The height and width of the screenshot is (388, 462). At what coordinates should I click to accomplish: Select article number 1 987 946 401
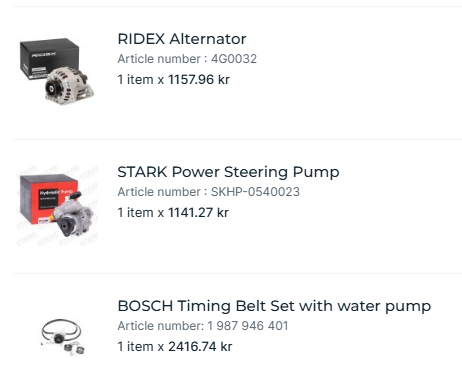pos(248,326)
